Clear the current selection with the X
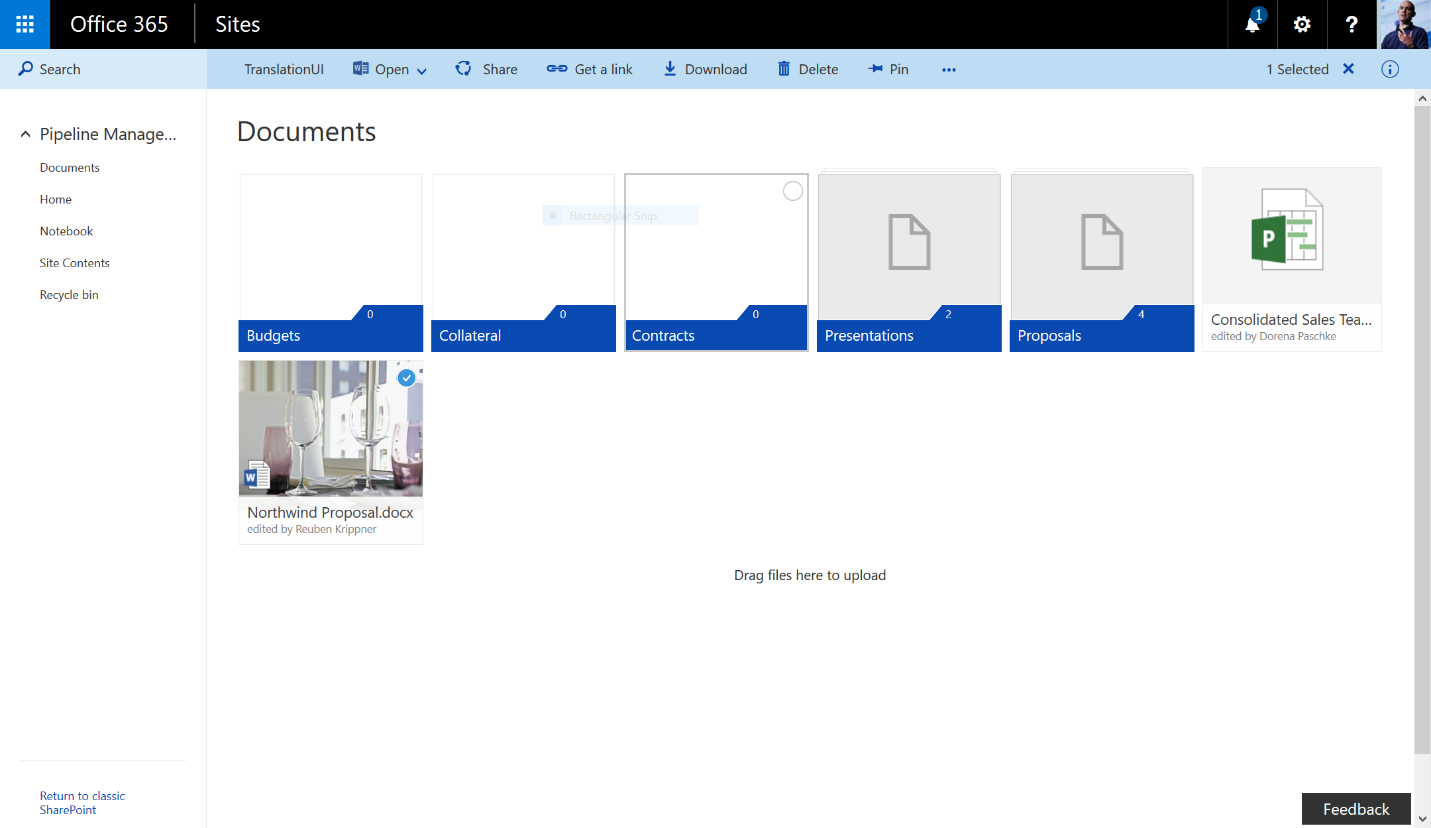 click(1348, 69)
